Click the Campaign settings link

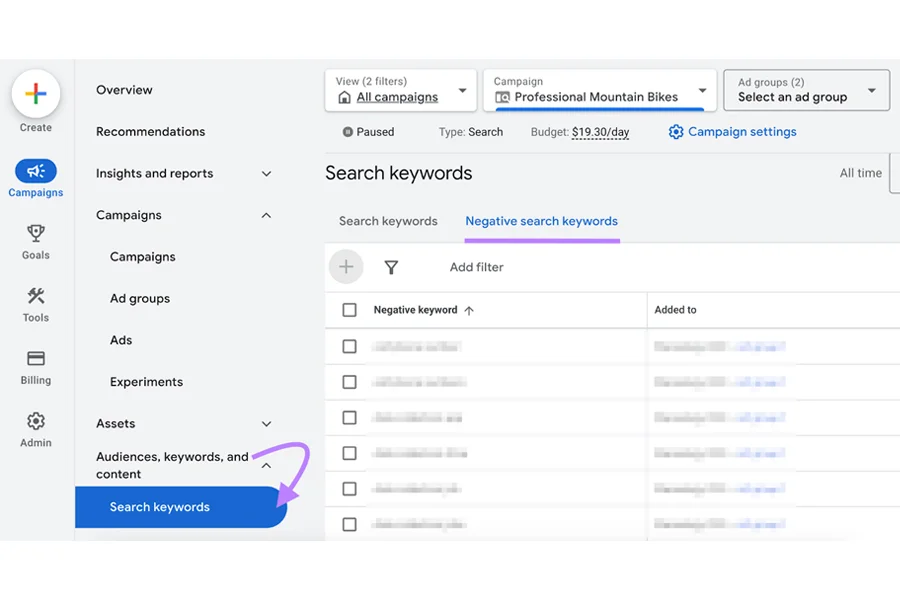coord(742,131)
